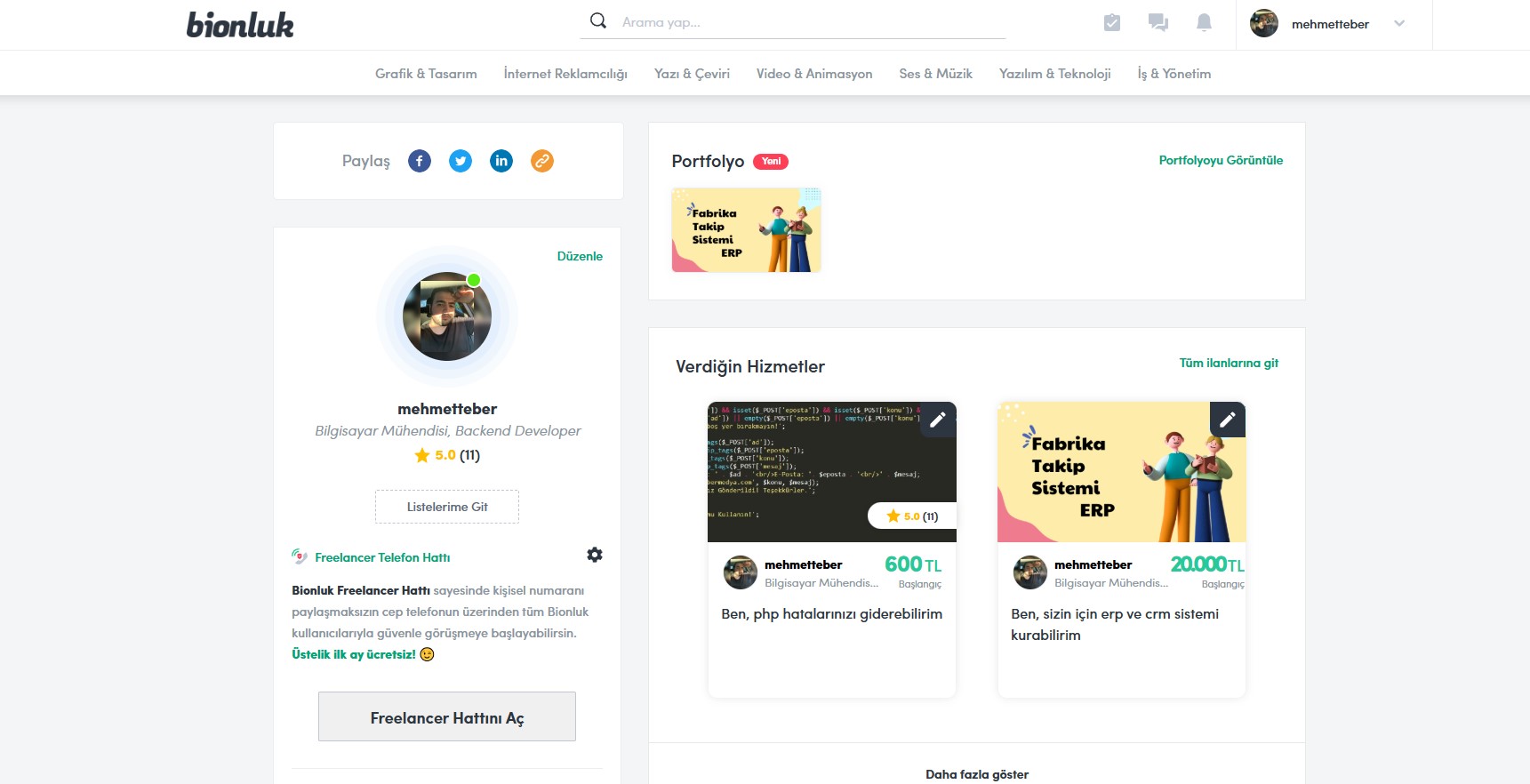Click Freelancer Hattını Aç button
The image size is (1530, 784).
[x=447, y=717]
